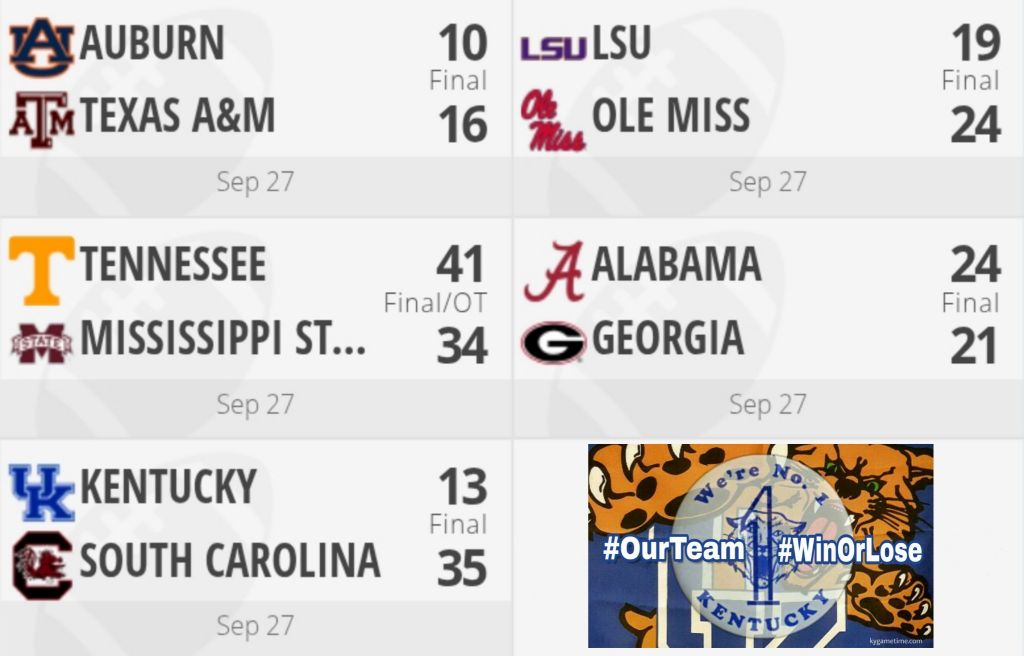1024x656 pixels.
Task: Click the GEORGIA team name
Action: (667, 339)
